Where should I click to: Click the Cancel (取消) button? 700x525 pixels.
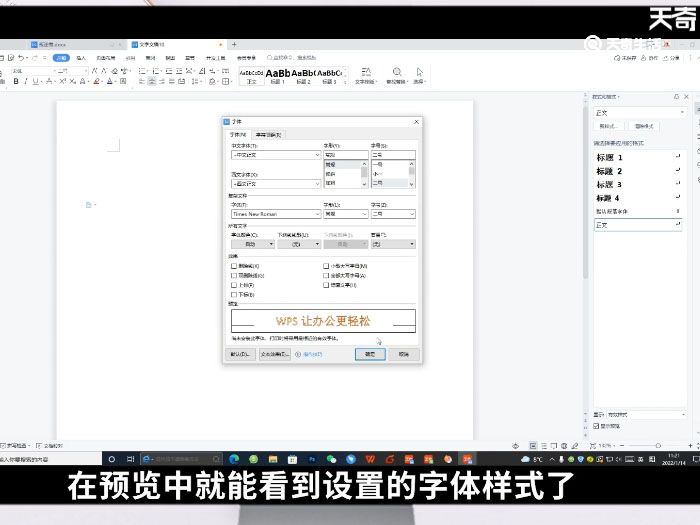pos(404,354)
